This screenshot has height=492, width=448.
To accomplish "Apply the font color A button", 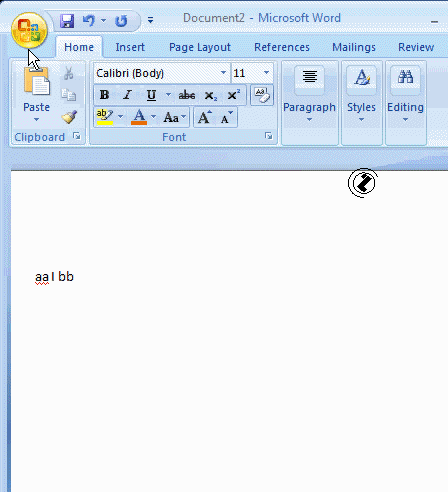I will [x=139, y=117].
